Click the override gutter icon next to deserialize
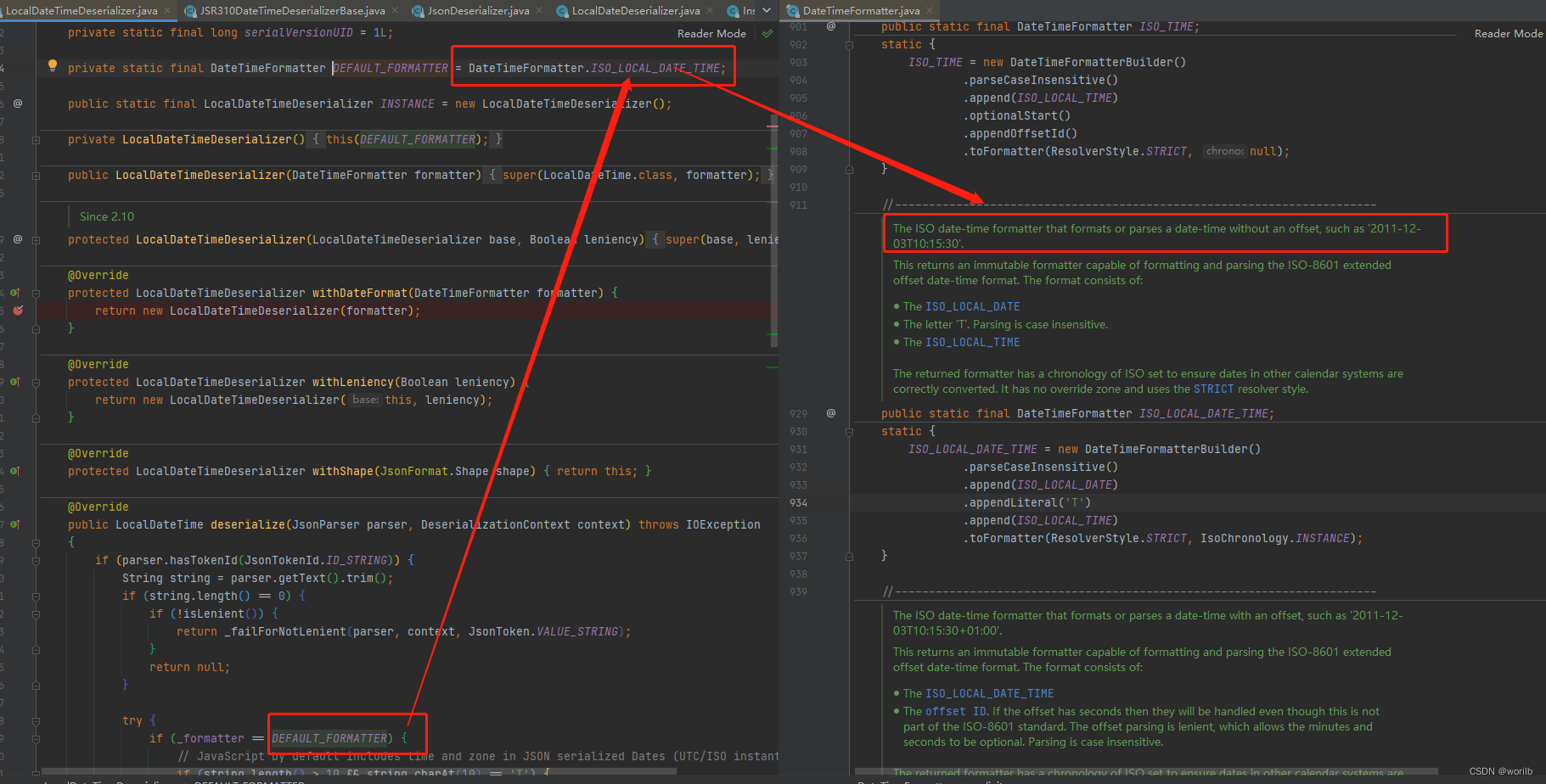 15,524
